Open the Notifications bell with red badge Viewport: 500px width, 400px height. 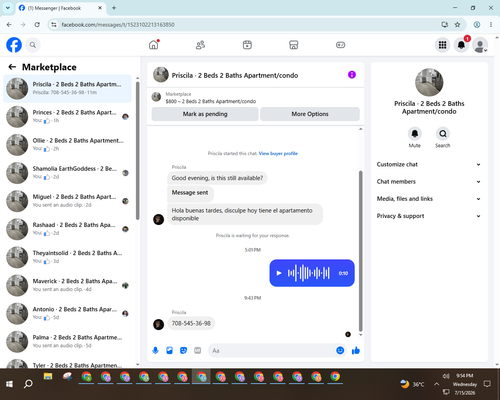click(x=461, y=45)
